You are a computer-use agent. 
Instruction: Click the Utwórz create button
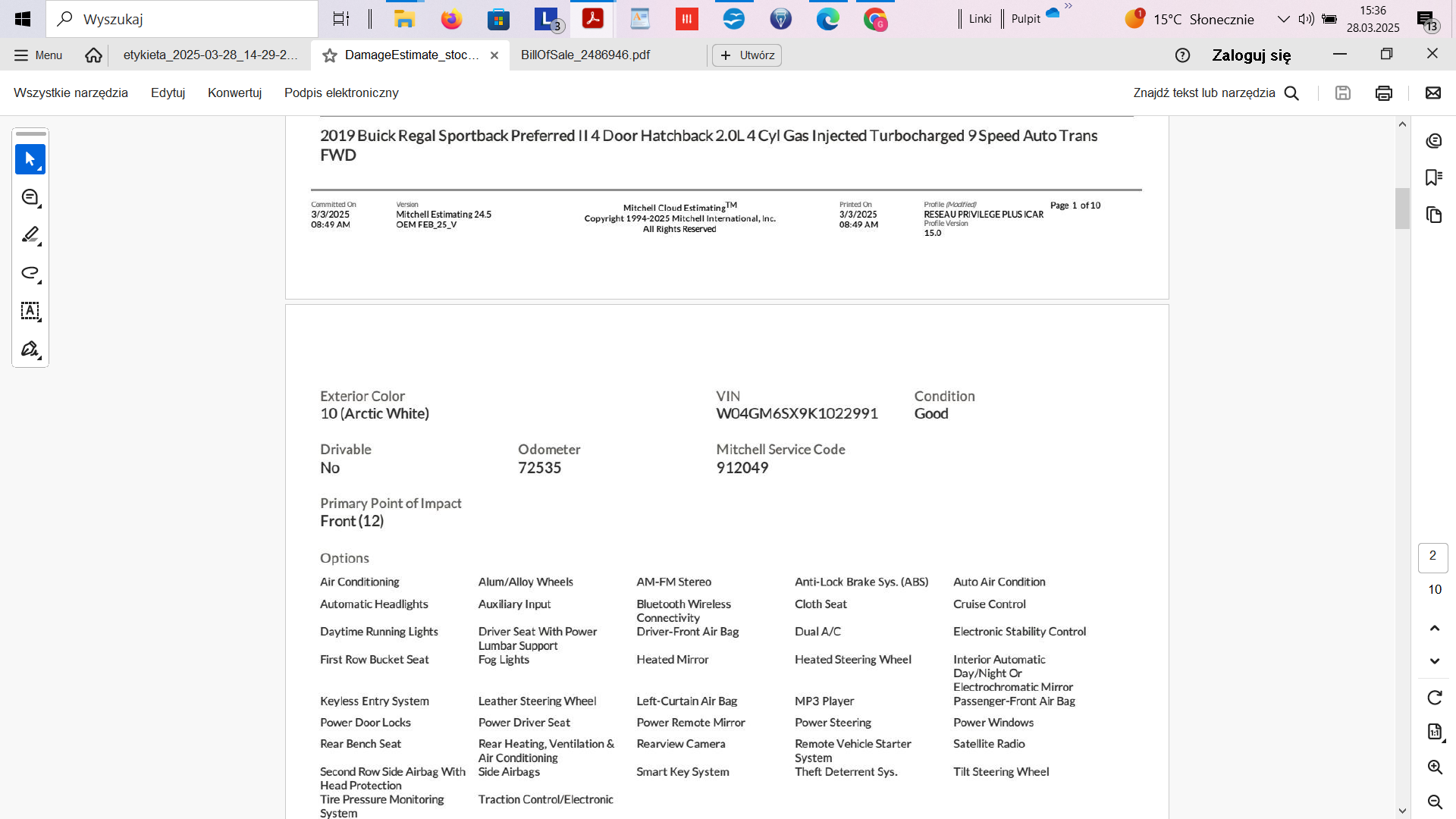pyautogui.click(x=747, y=55)
